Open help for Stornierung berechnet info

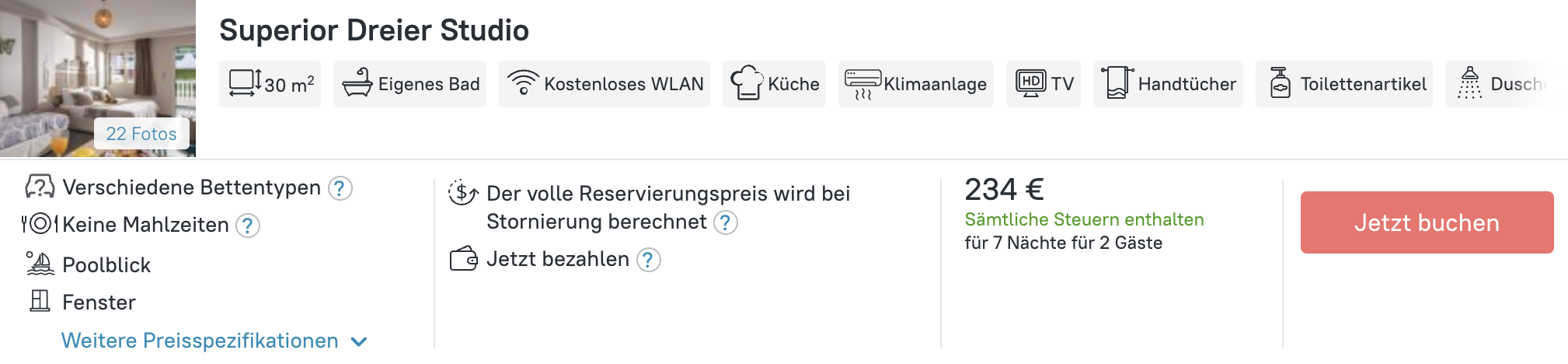click(726, 222)
